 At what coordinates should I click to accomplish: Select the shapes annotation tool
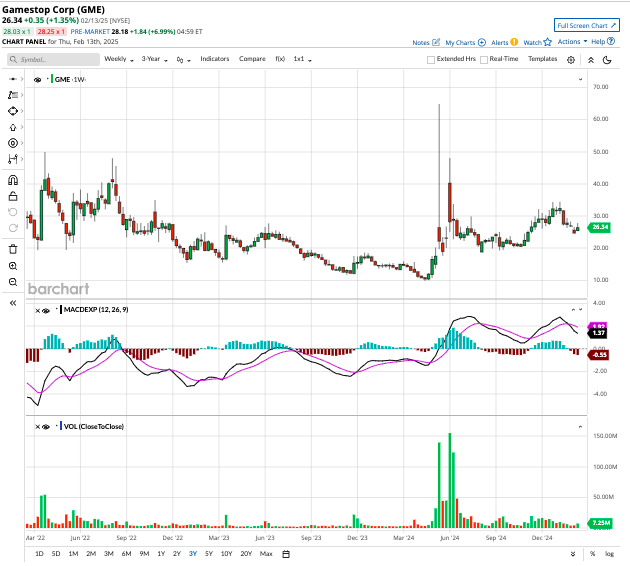coord(13,111)
